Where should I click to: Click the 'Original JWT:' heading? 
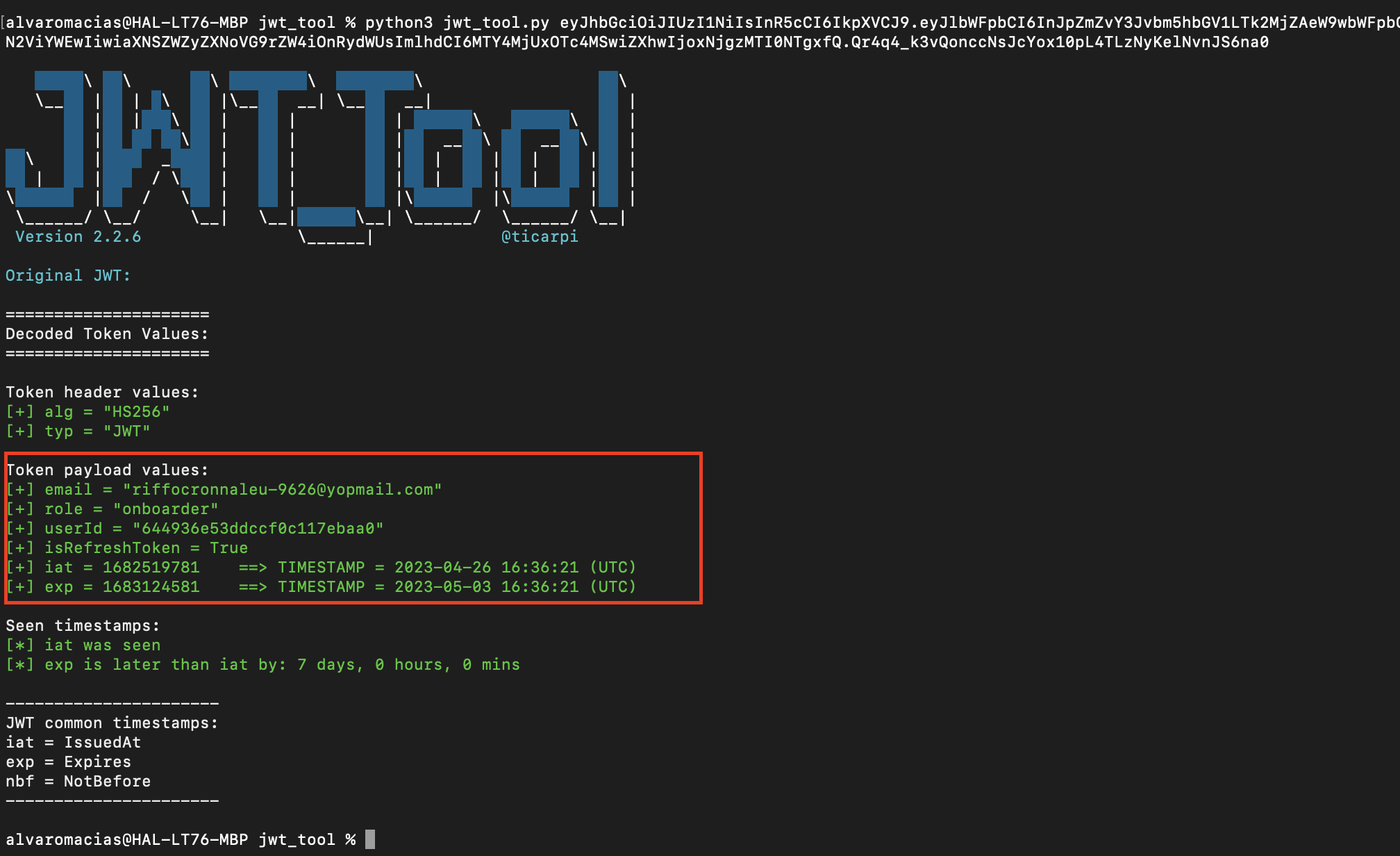click(x=68, y=276)
